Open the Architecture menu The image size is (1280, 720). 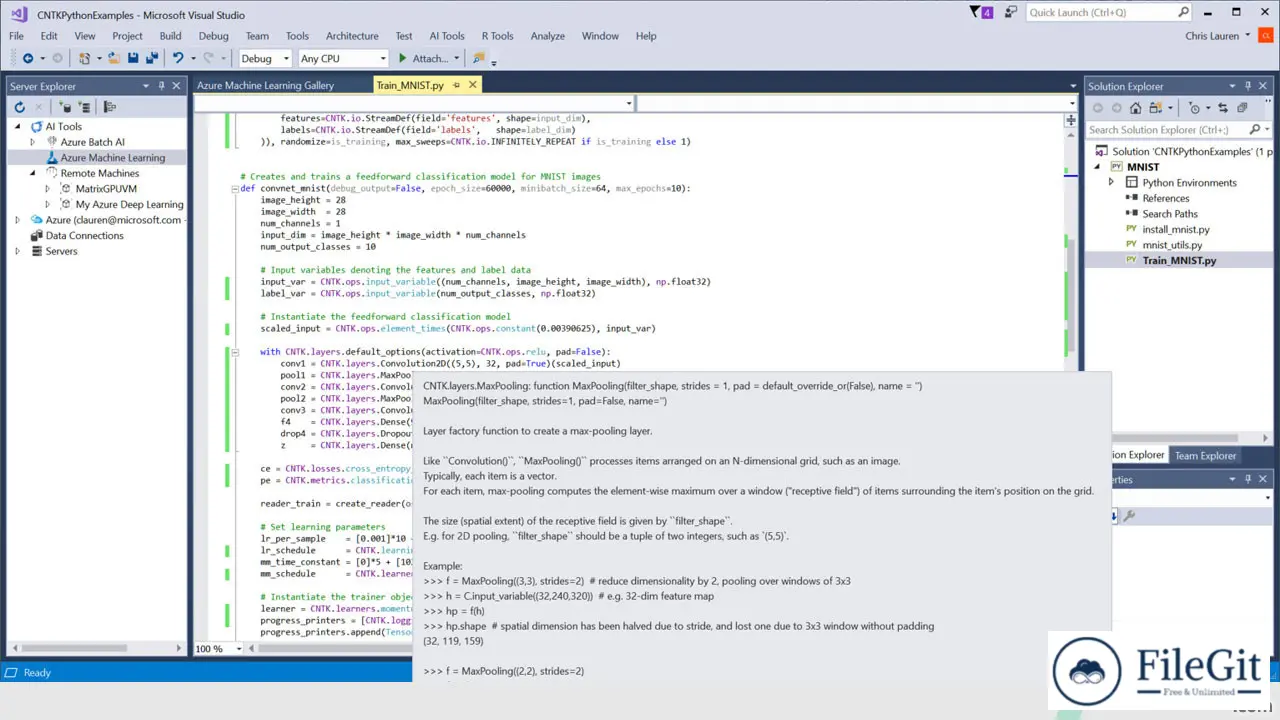(352, 36)
